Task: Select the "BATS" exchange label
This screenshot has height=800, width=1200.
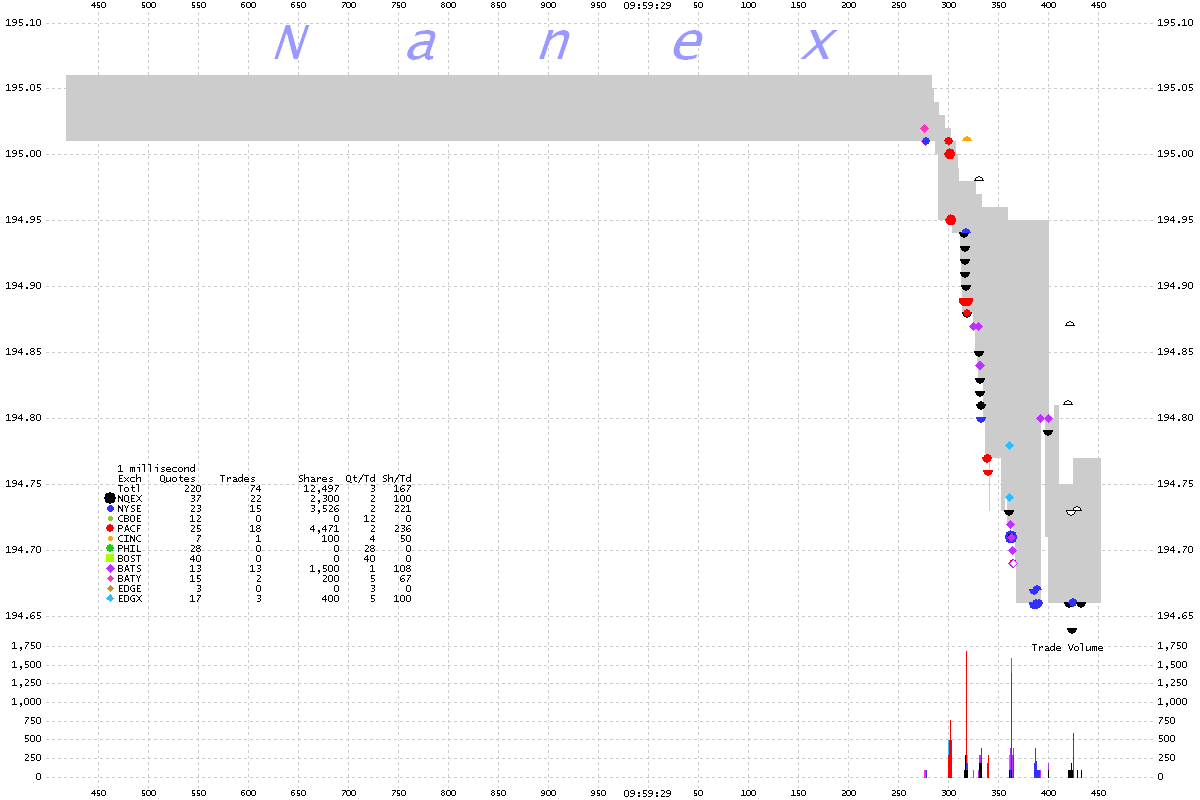Action: pos(130,568)
